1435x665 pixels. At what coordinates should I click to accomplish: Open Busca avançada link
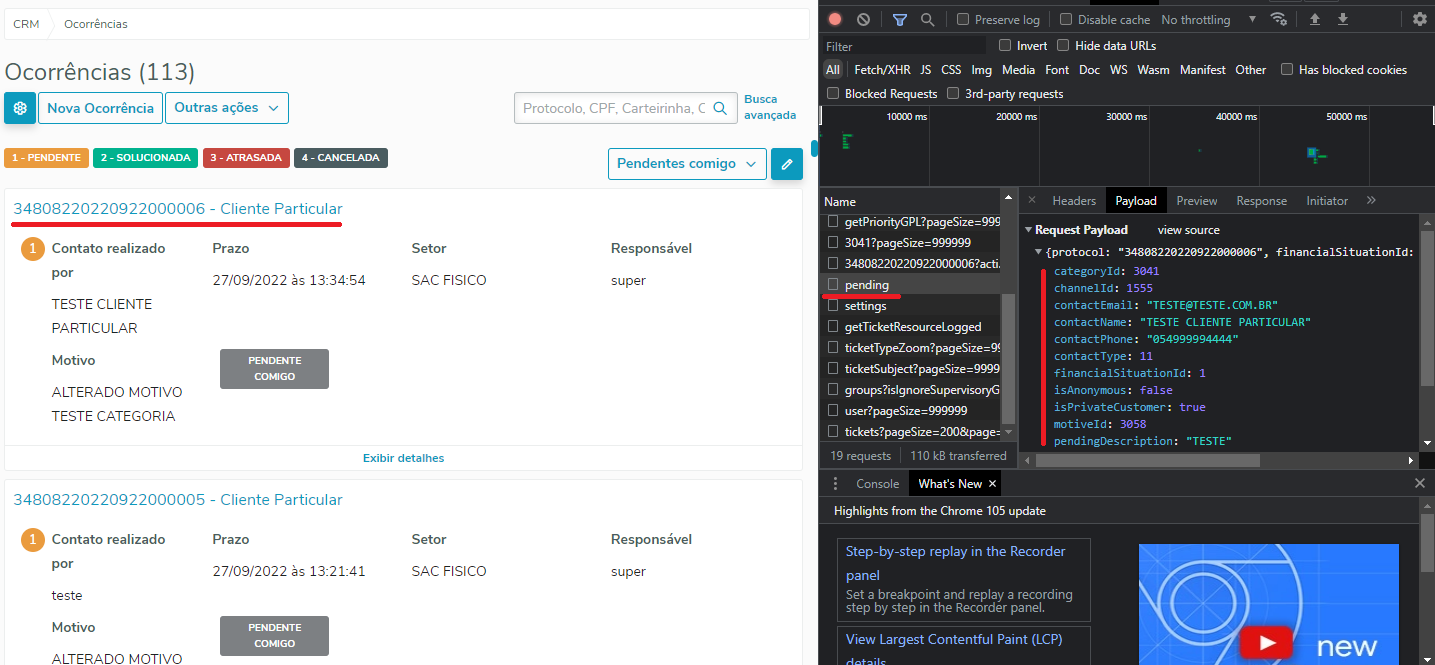[770, 107]
